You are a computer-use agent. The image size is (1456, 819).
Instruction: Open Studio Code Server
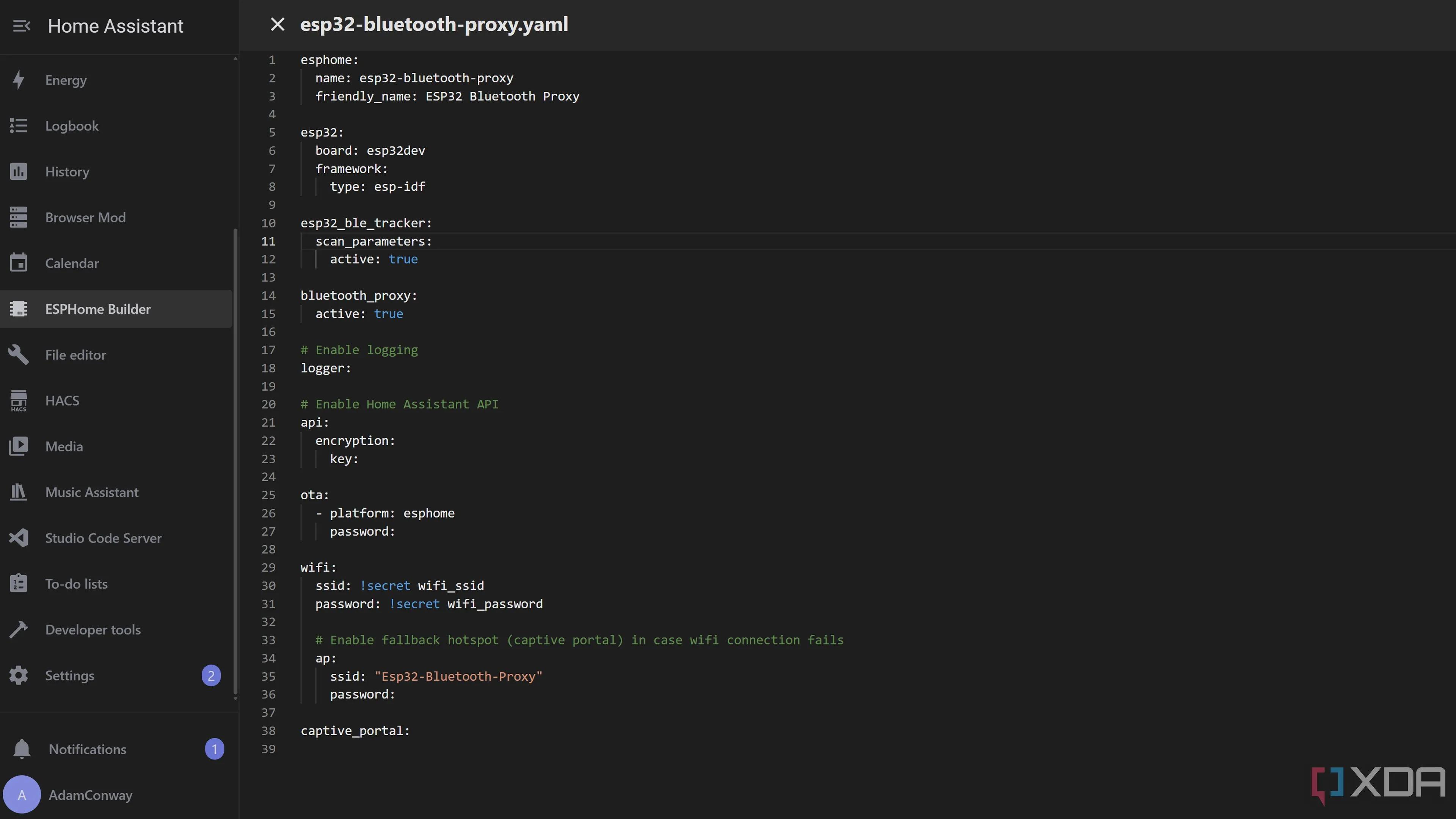coord(116,538)
